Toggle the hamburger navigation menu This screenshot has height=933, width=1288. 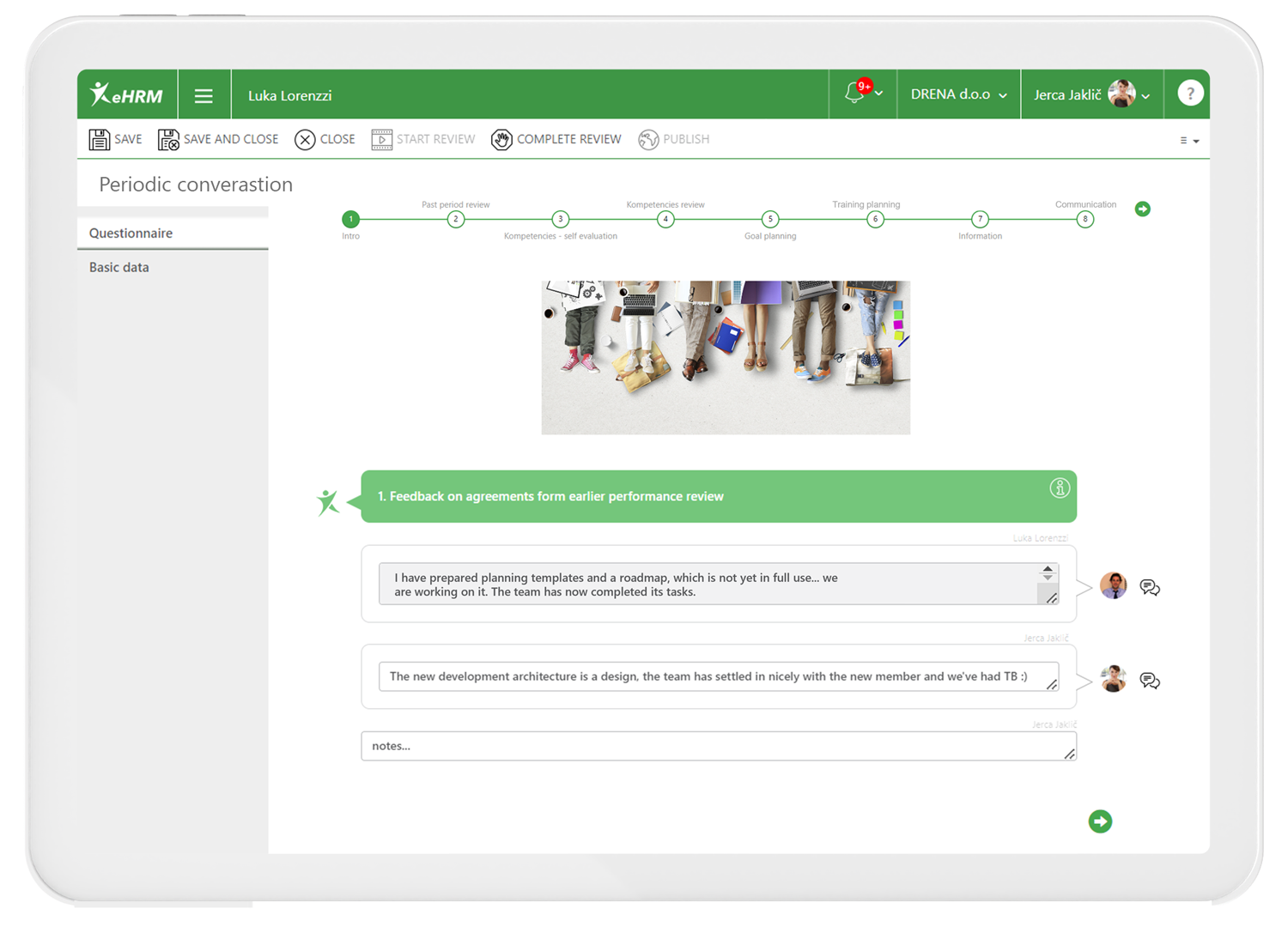[x=204, y=94]
